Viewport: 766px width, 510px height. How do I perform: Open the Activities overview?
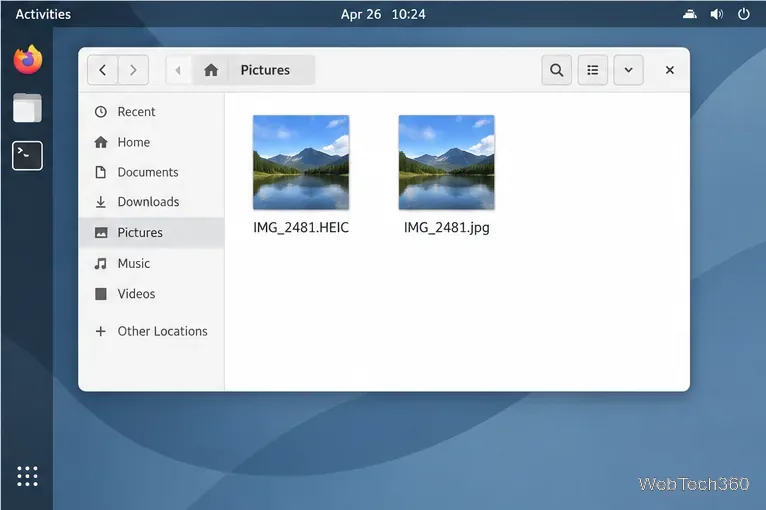click(43, 14)
